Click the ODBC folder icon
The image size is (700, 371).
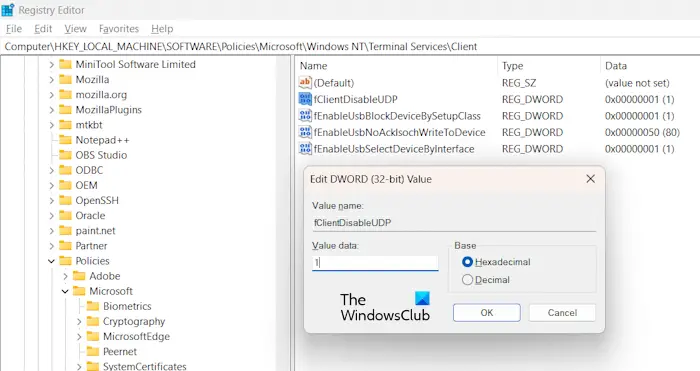click(65, 170)
